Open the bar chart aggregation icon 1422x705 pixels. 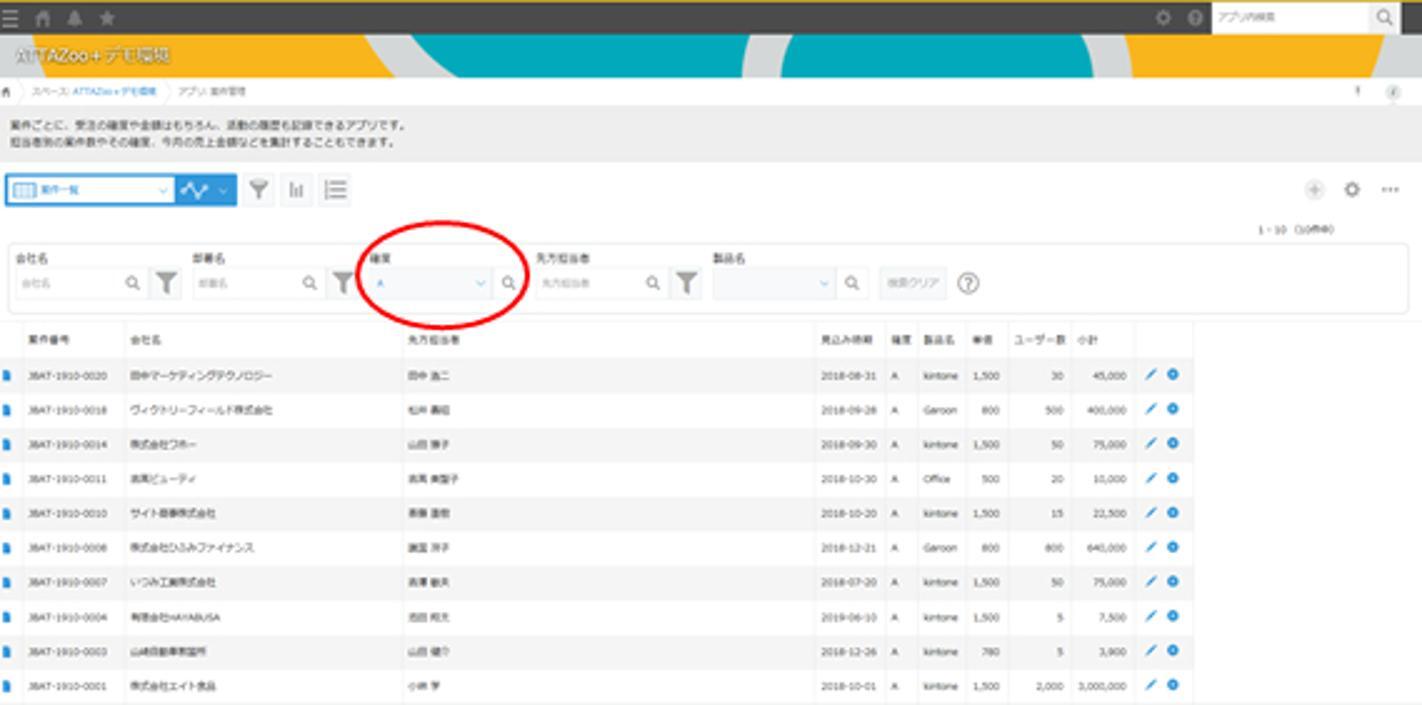coord(297,190)
